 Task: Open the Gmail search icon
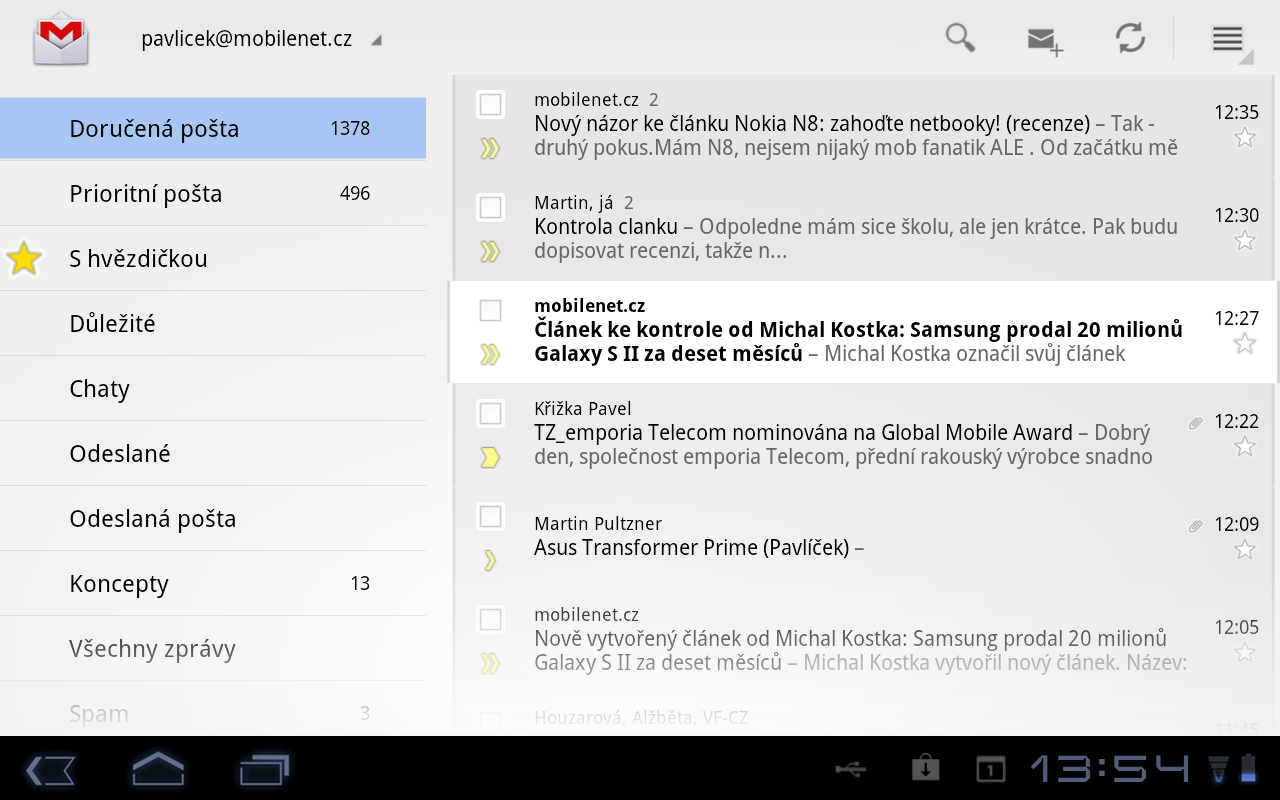(x=959, y=38)
